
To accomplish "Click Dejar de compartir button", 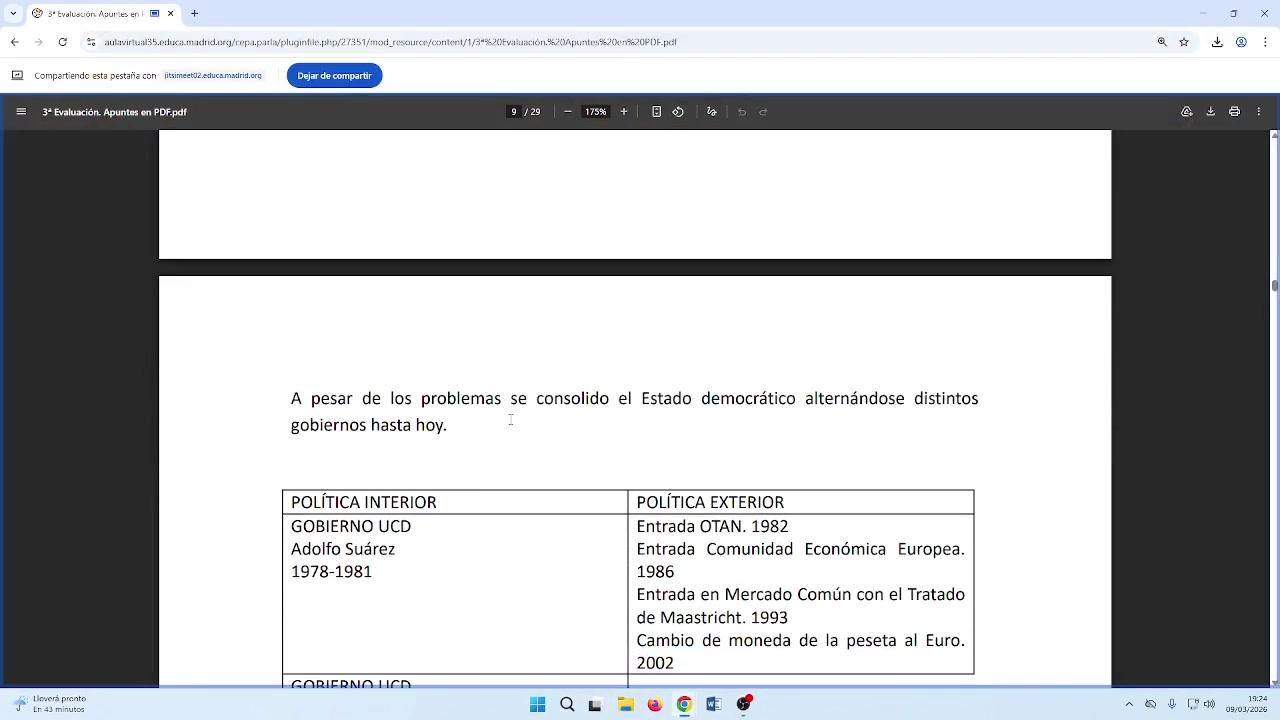I will pyautogui.click(x=334, y=76).
